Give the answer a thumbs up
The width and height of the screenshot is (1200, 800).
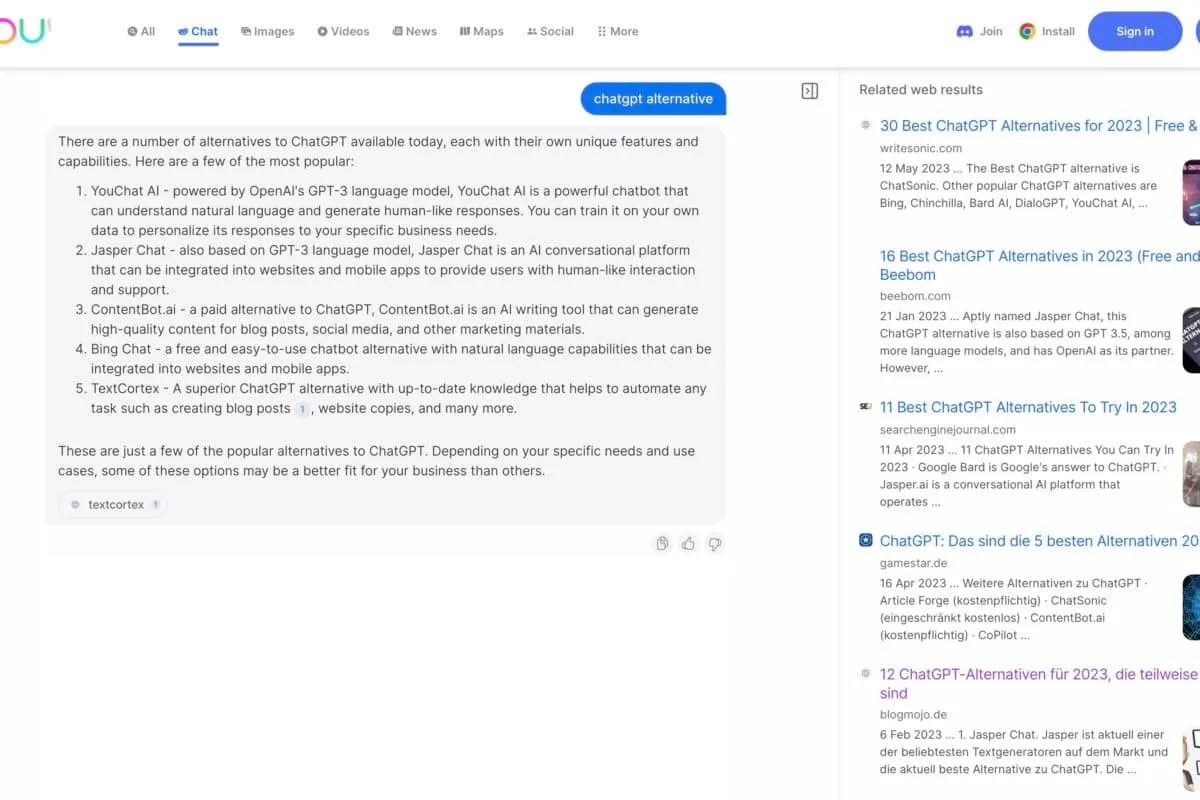(x=688, y=544)
